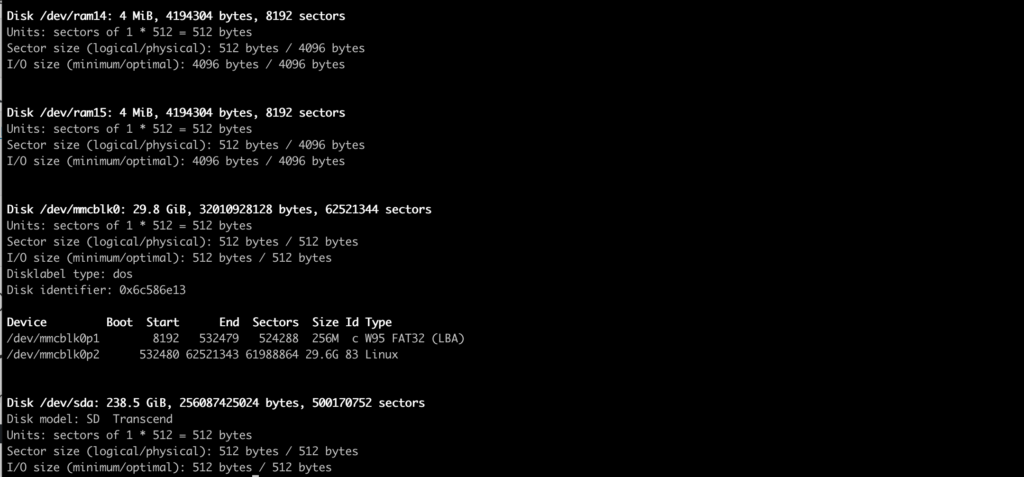Viewport: 1024px width, 477px height.
Task: Place cursor at terminal prompt cursor block
Action: coord(255,474)
